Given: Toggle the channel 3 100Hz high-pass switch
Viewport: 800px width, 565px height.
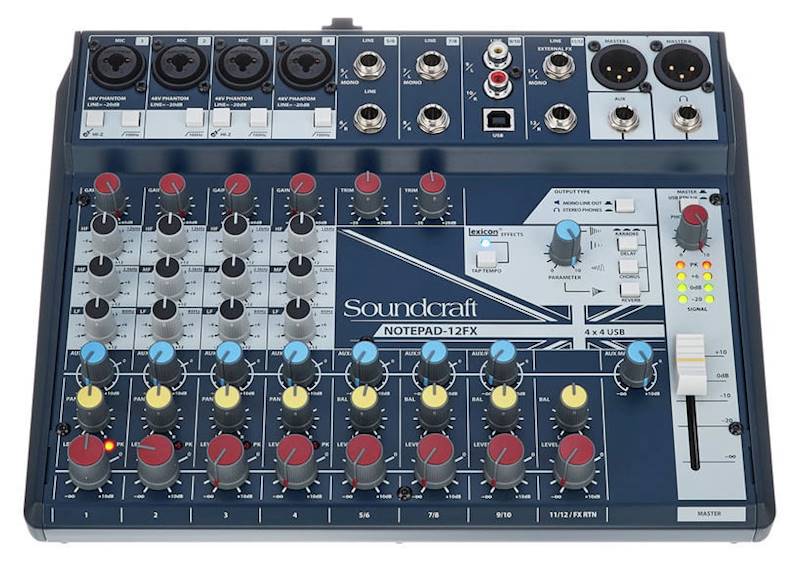Looking at the screenshot, I should [258, 118].
